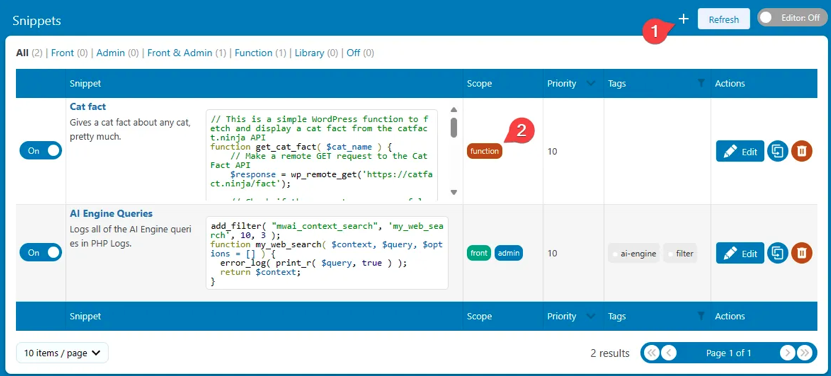Open the Cat fact snippet title
Screen dimensions: 831x376
click(x=88, y=107)
